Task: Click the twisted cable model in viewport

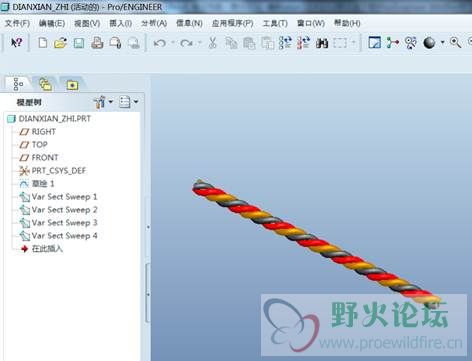Action: (316, 243)
